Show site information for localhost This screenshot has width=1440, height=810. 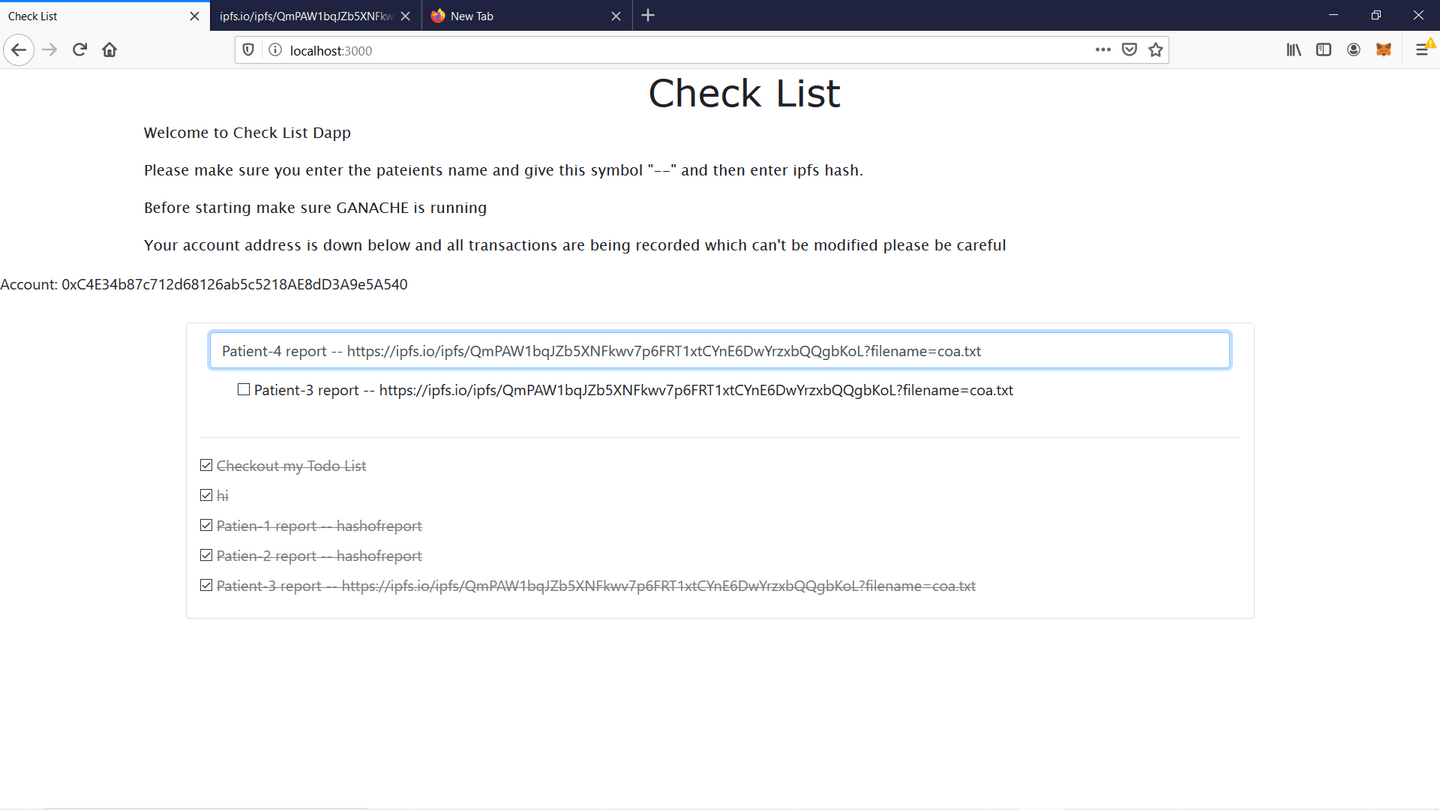pyautogui.click(x=274, y=50)
